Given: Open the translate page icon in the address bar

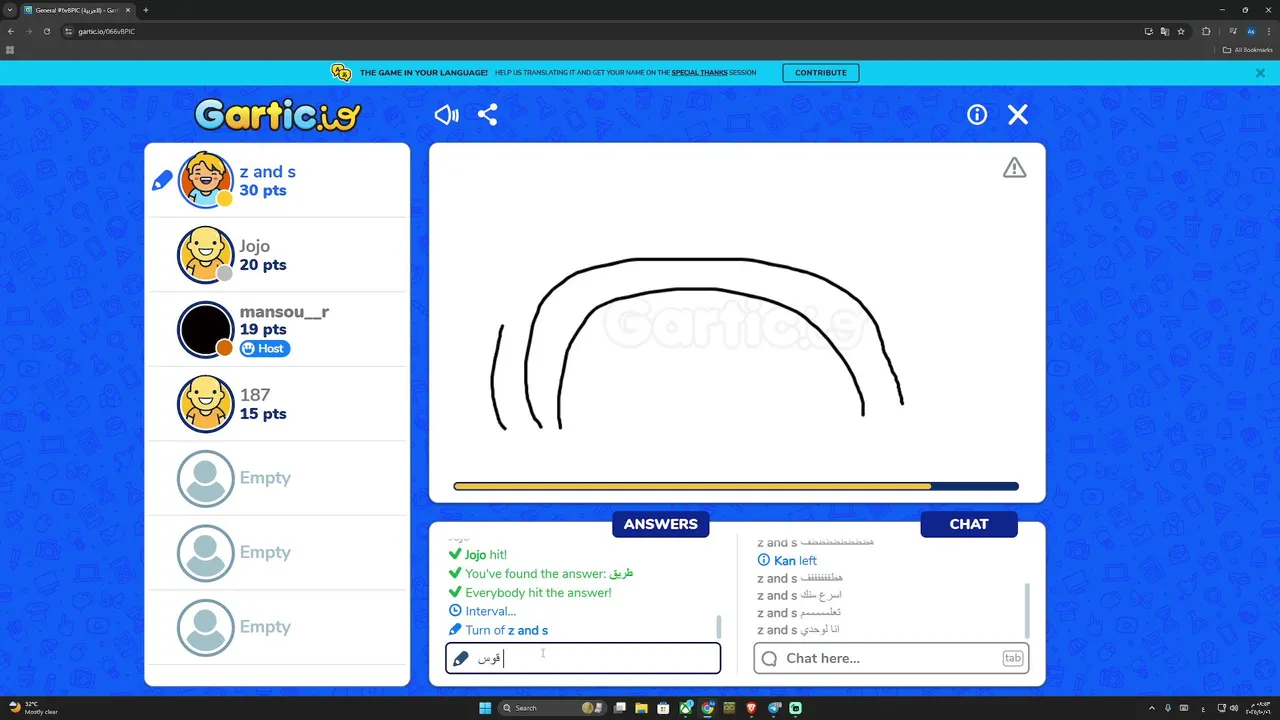Looking at the screenshot, I should [1165, 31].
